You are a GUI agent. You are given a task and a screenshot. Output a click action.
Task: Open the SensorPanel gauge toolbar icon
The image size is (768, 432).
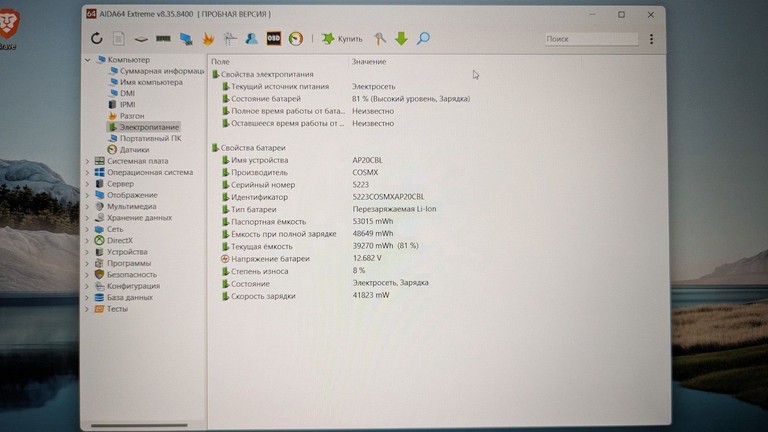(296, 39)
